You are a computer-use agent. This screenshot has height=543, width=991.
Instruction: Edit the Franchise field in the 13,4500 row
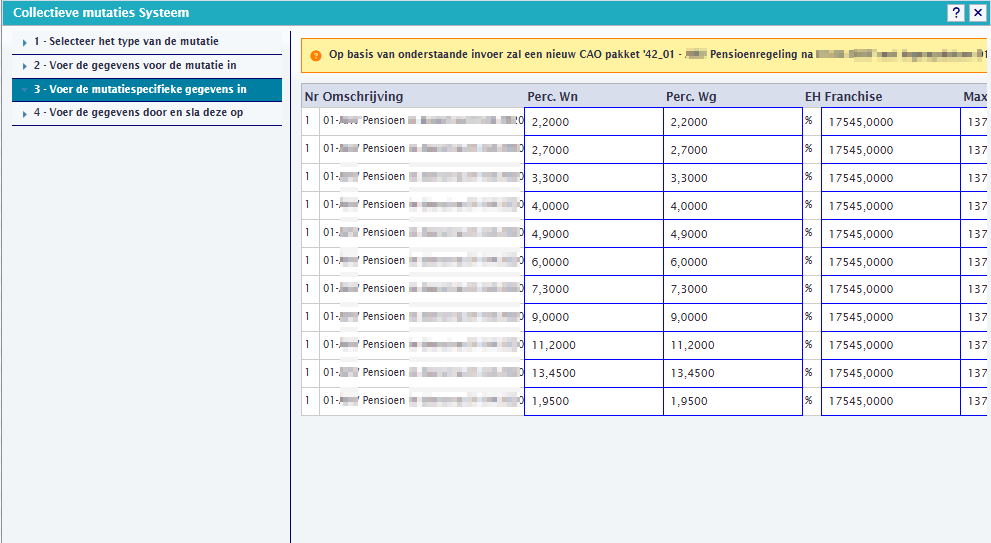891,373
